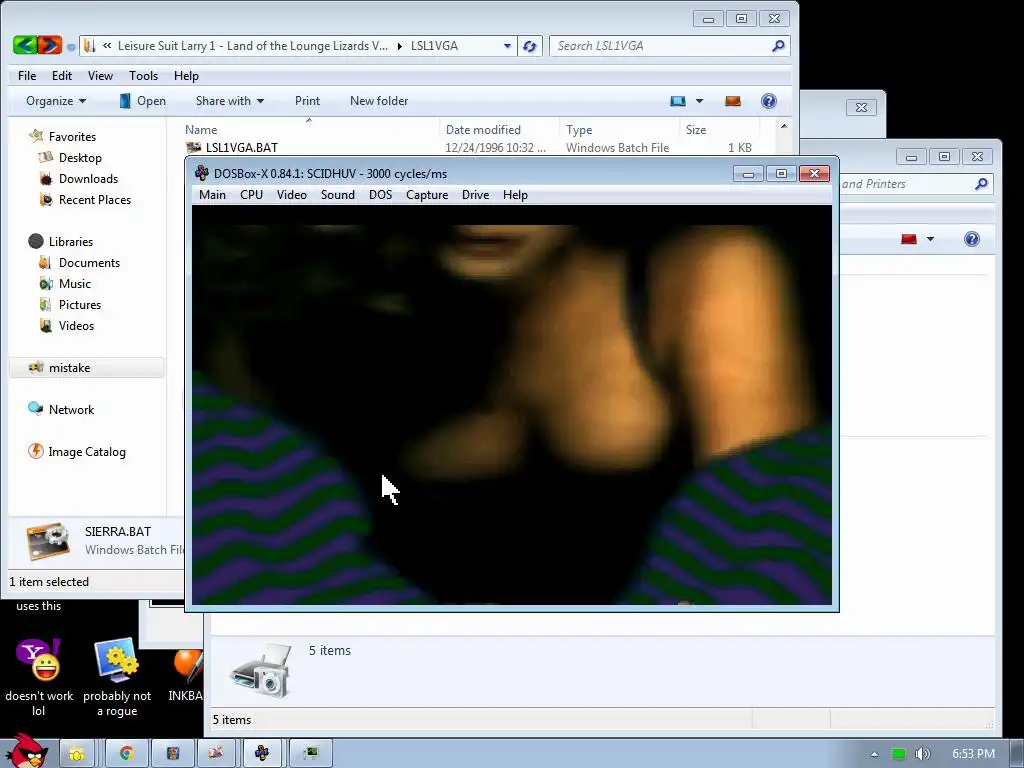Click New folder button
Screen dimensions: 1024x768
(379, 101)
